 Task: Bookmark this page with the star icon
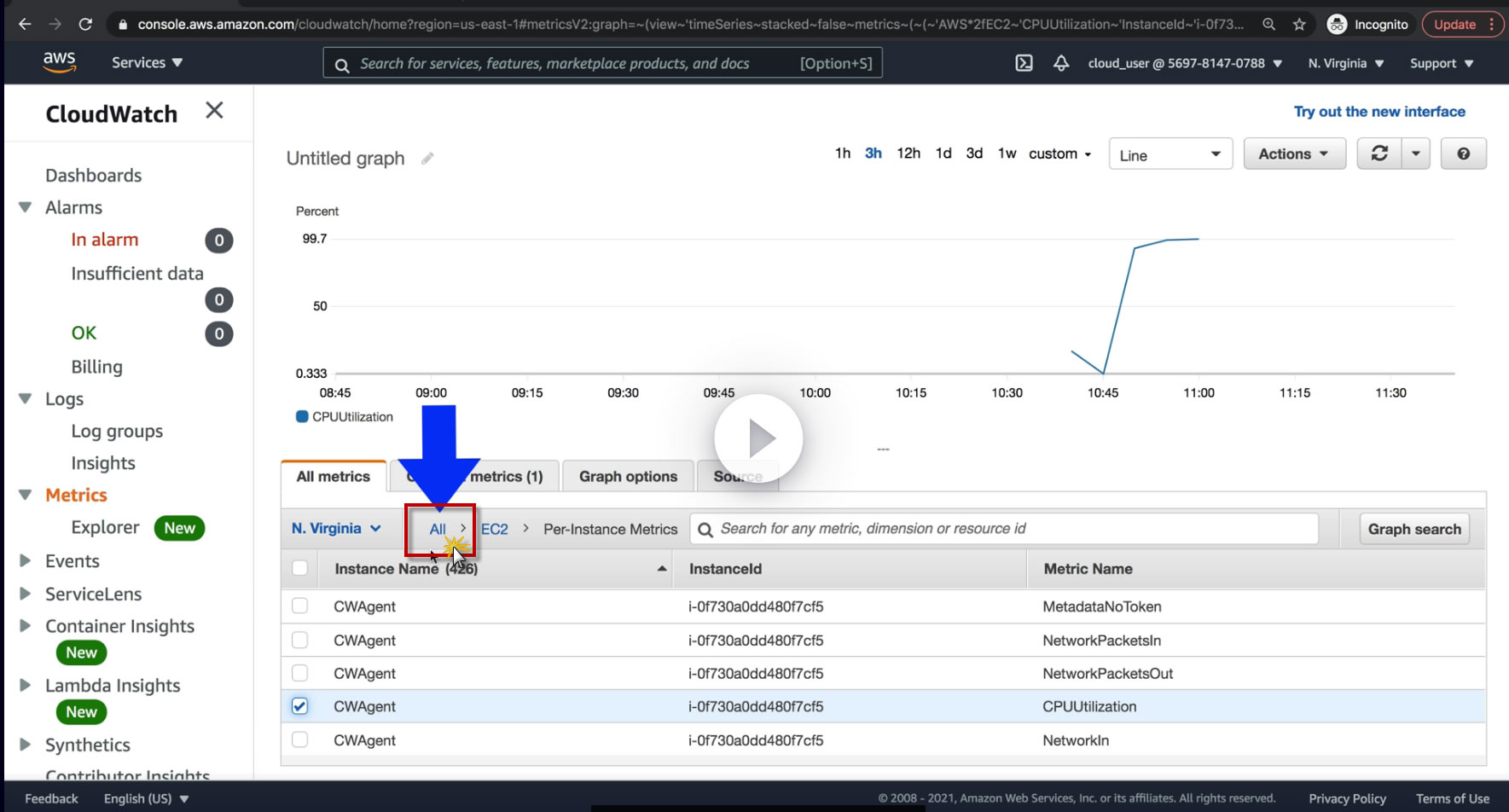[x=1299, y=25]
